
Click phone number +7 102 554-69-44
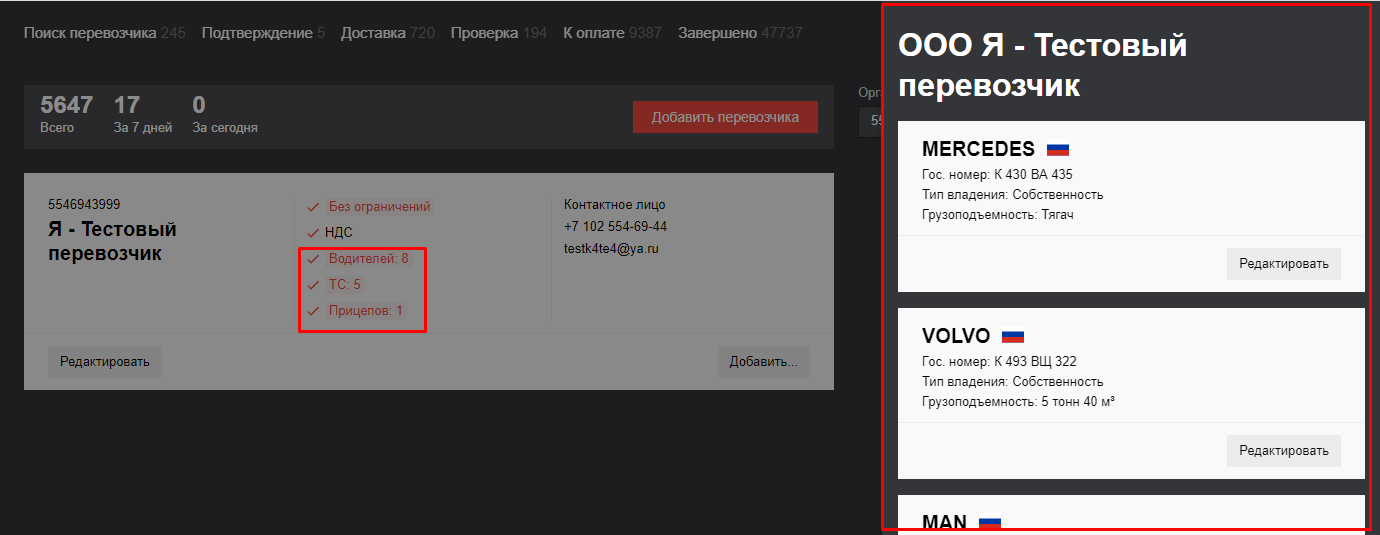coord(615,227)
